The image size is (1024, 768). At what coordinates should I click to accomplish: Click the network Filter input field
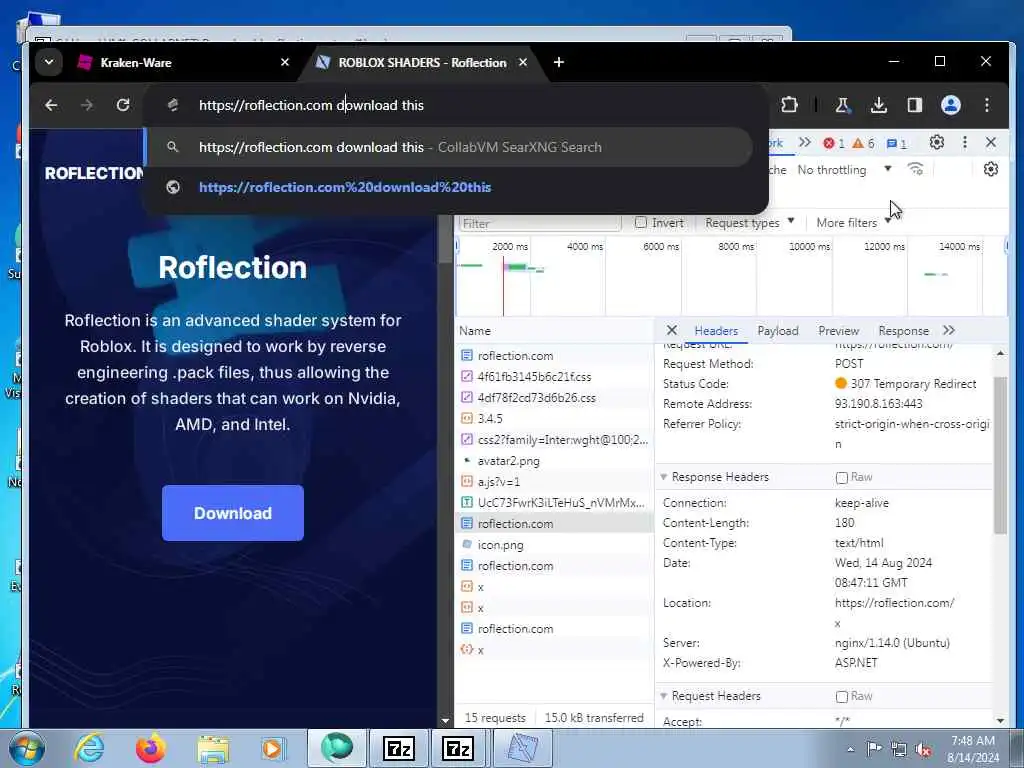point(540,223)
